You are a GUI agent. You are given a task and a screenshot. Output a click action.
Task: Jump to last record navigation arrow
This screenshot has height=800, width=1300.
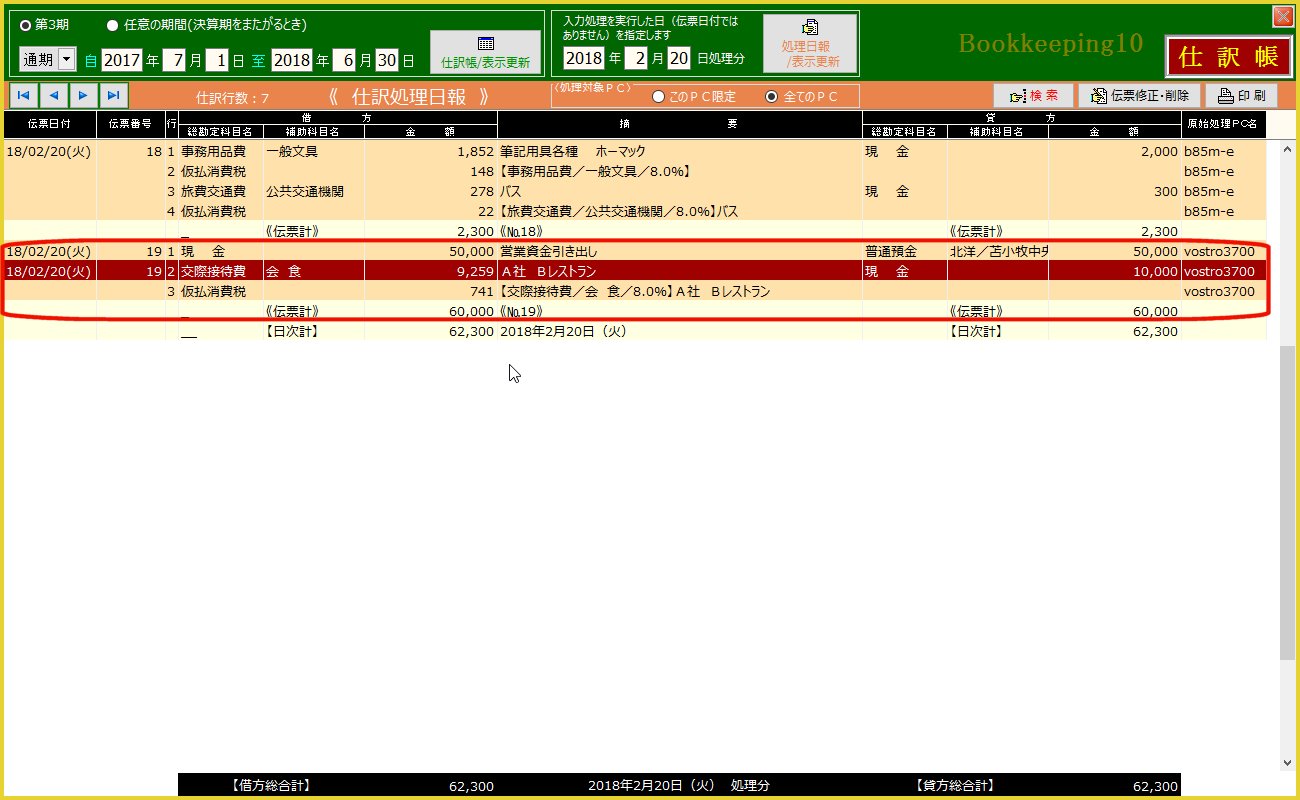pos(114,96)
